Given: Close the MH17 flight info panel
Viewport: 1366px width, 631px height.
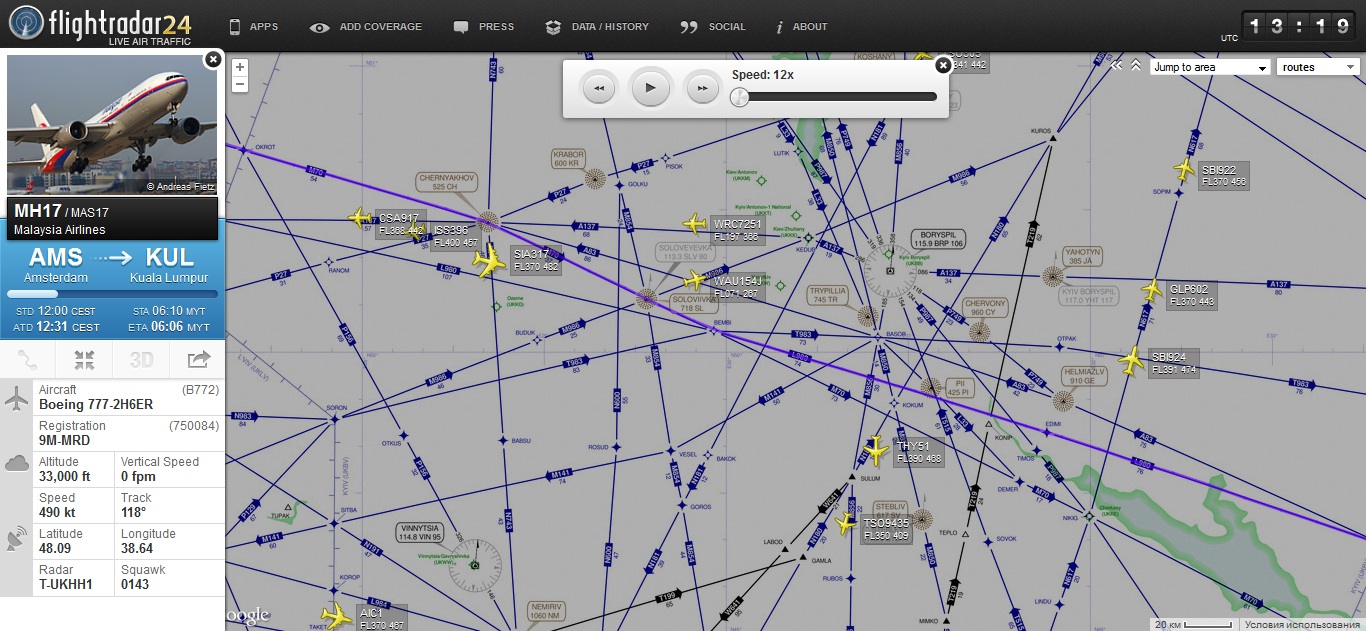Looking at the screenshot, I should [212, 60].
